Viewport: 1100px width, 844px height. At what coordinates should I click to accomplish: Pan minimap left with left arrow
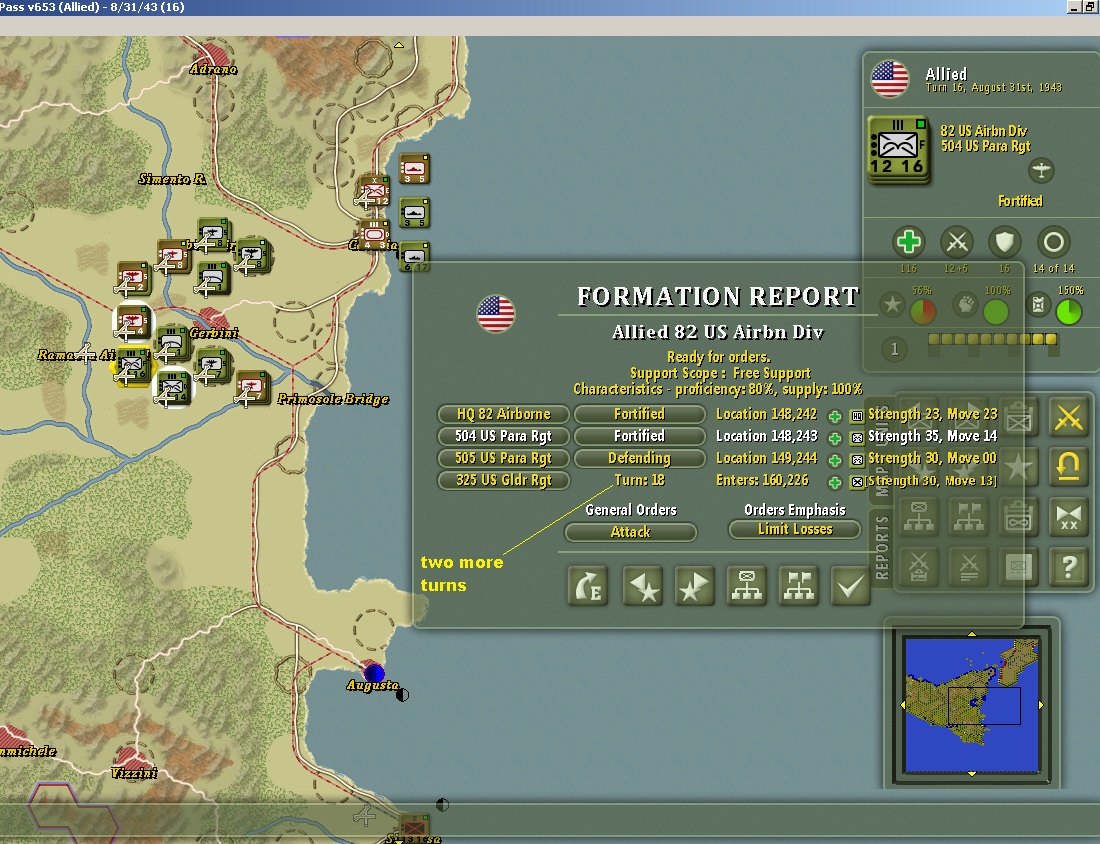pyautogui.click(x=903, y=704)
